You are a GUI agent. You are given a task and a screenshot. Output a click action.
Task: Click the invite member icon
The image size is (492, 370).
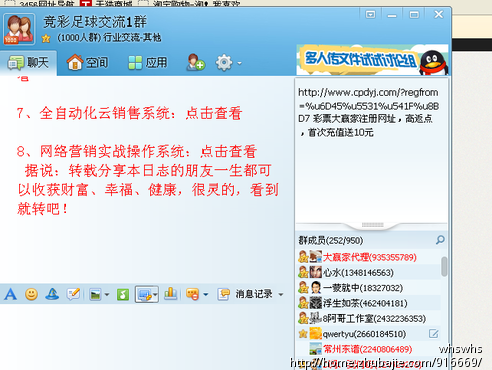tap(195, 62)
